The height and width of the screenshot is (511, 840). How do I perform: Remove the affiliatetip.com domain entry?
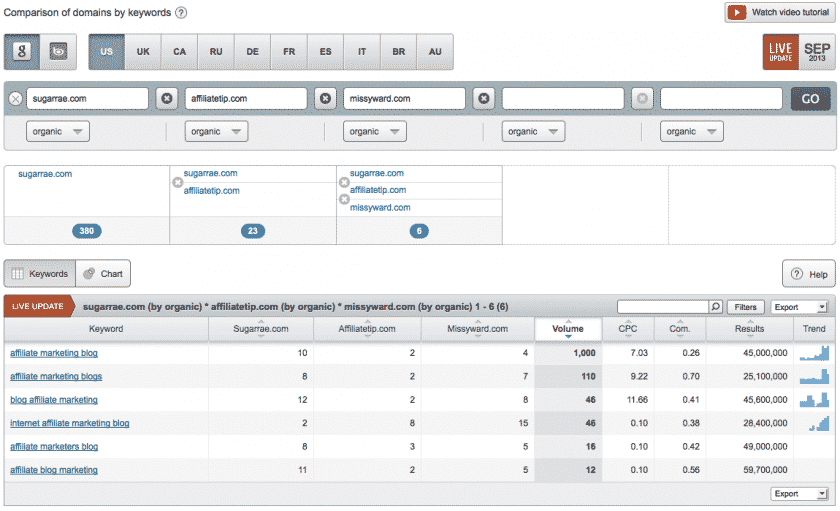click(x=167, y=99)
